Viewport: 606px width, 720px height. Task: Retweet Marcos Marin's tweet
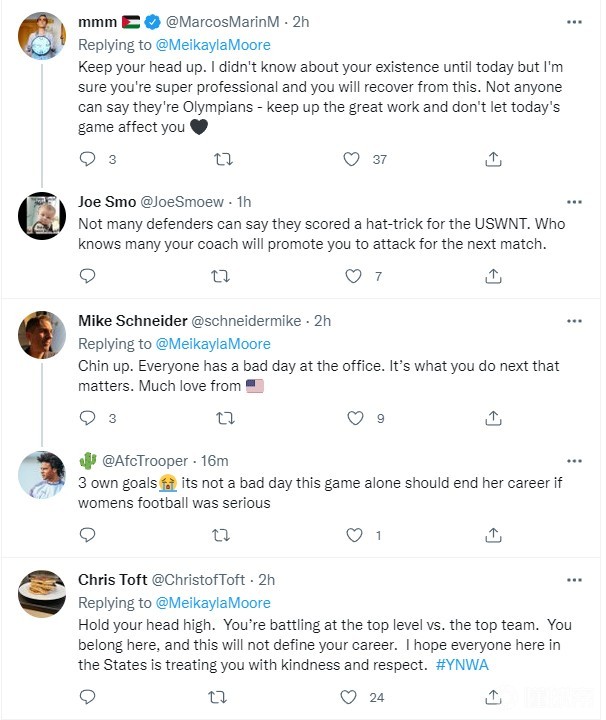coord(224,159)
